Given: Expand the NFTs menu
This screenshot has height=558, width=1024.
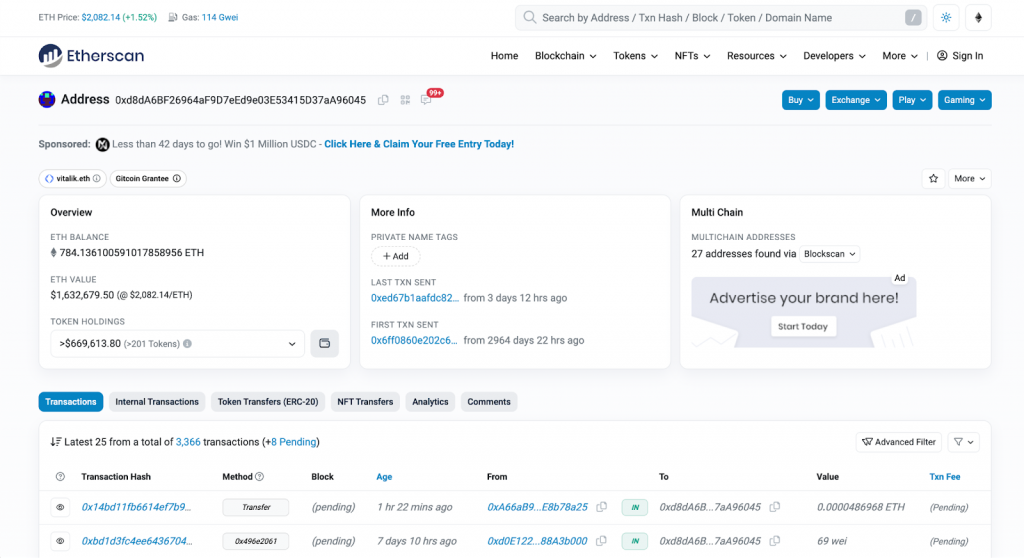Looking at the screenshot, I should pyautogui.click(x=692, y=56).
